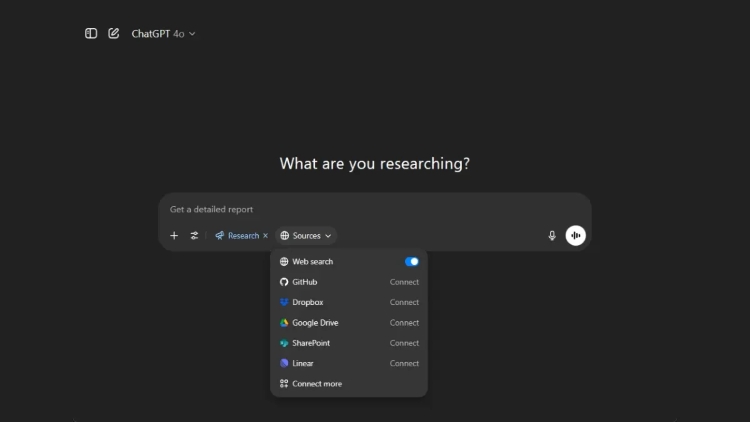Screen dimensions: 750x422
Task: Connect the Google Drive account
Action: 404,323
